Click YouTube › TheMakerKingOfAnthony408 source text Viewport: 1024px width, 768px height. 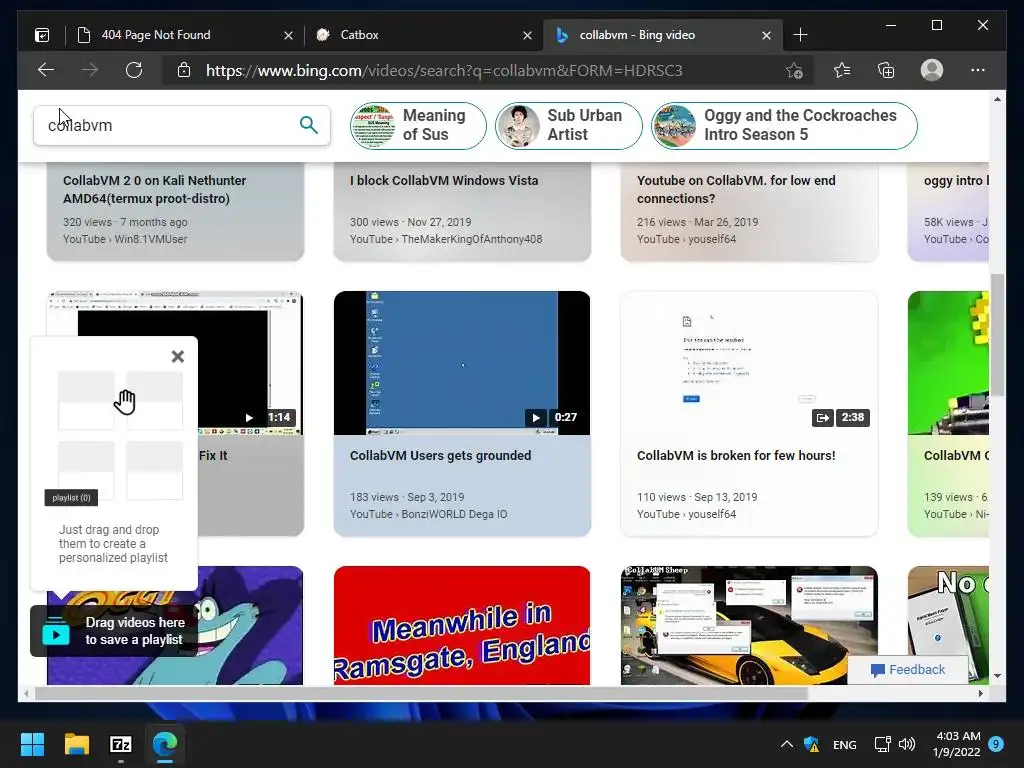point(446,239)
